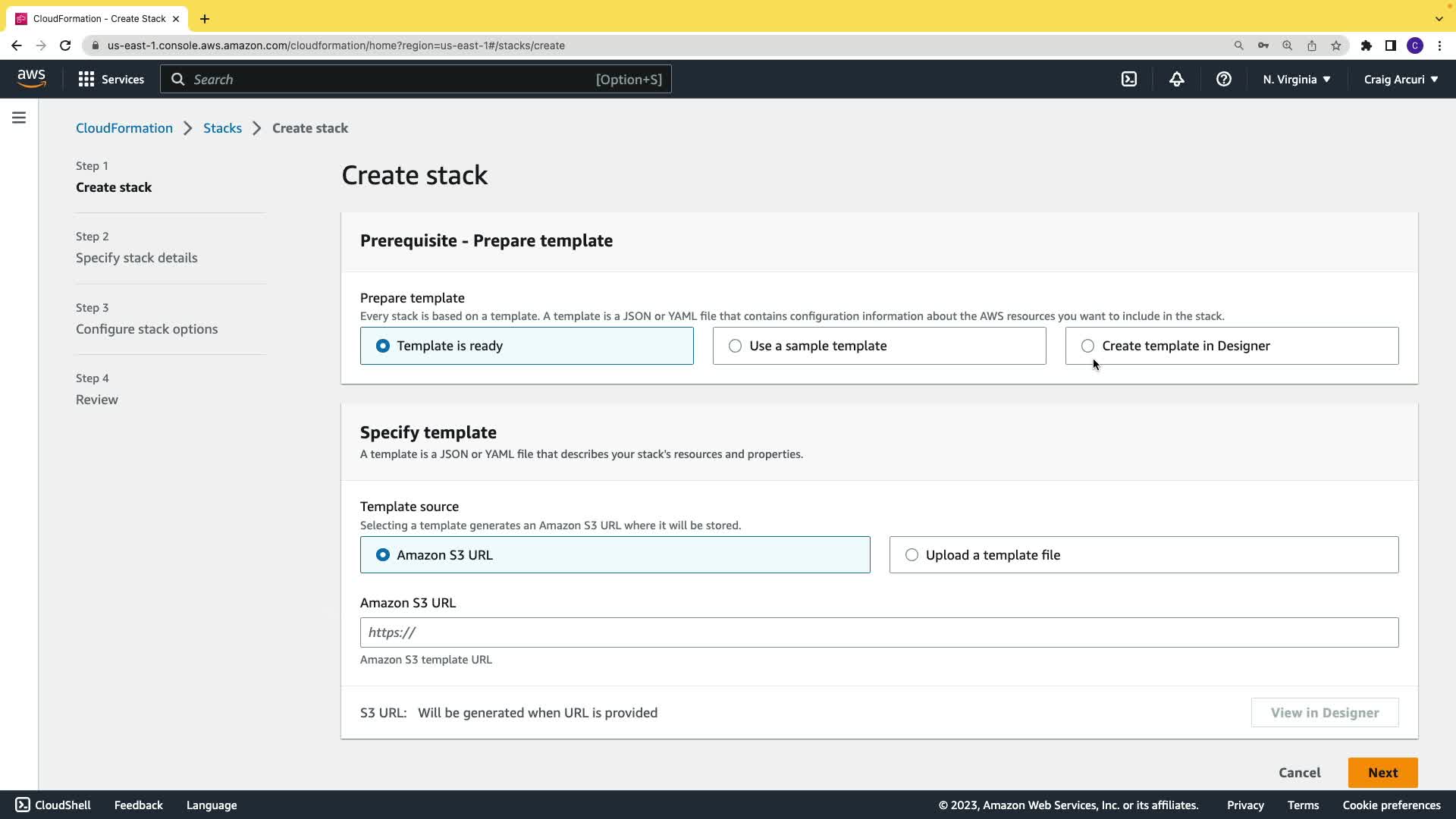Select Create template in Designer option

click(x=1087, y=346)
